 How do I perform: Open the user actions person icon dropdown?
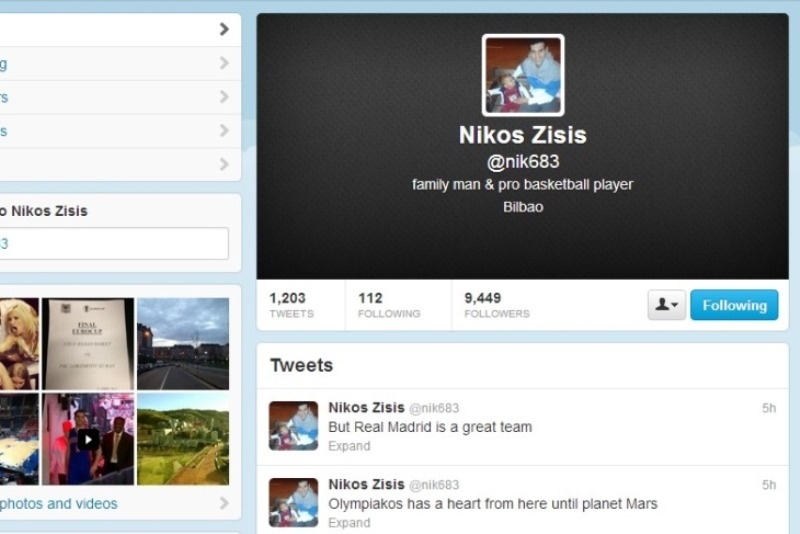pyautogui.click(x=666, y=305)
